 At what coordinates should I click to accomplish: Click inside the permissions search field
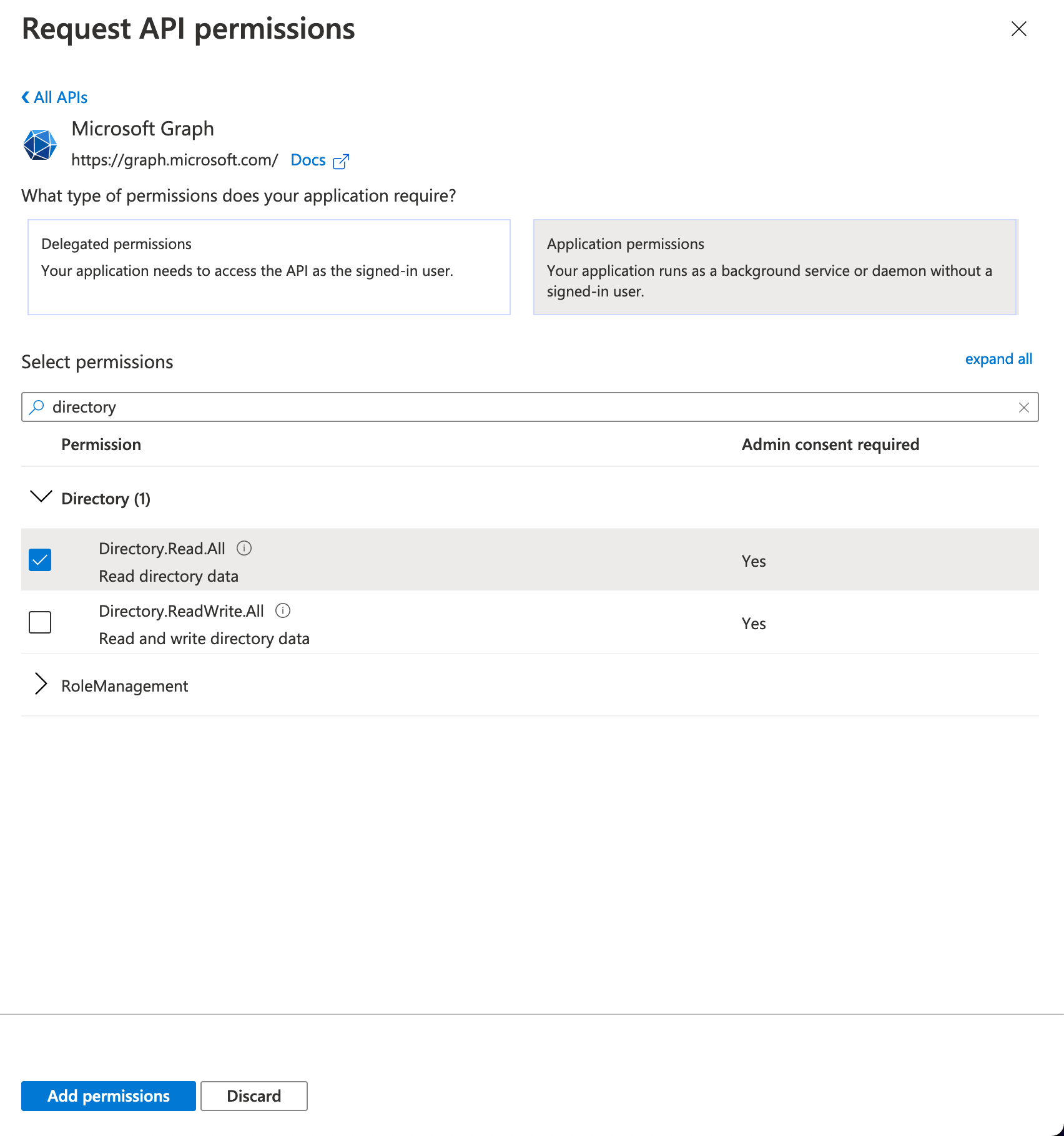[530, 407]
